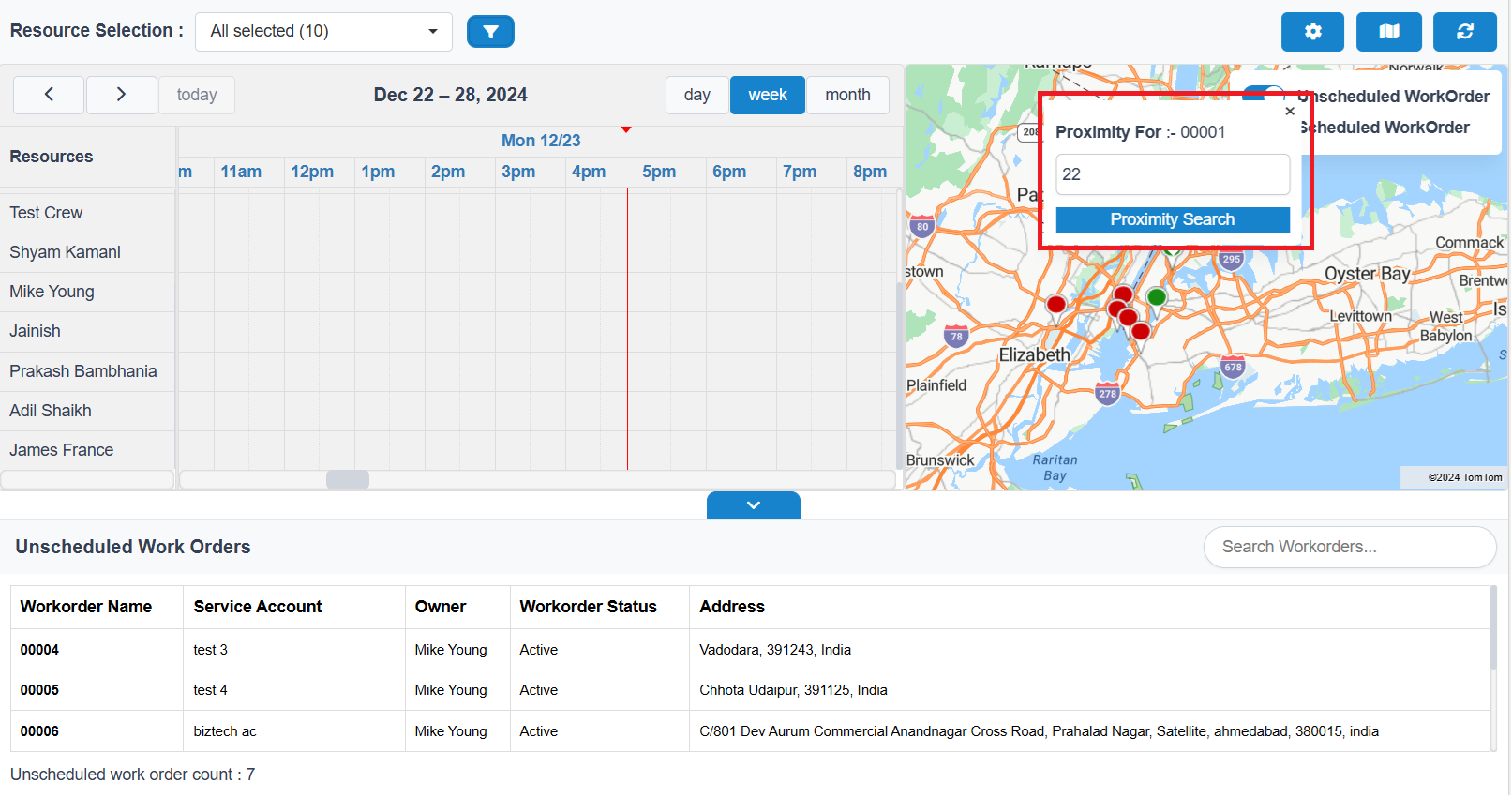Open the Resource Selection dropdown
The height and width of the screenshot is (798, 1512).
click(x=323, y=32)
